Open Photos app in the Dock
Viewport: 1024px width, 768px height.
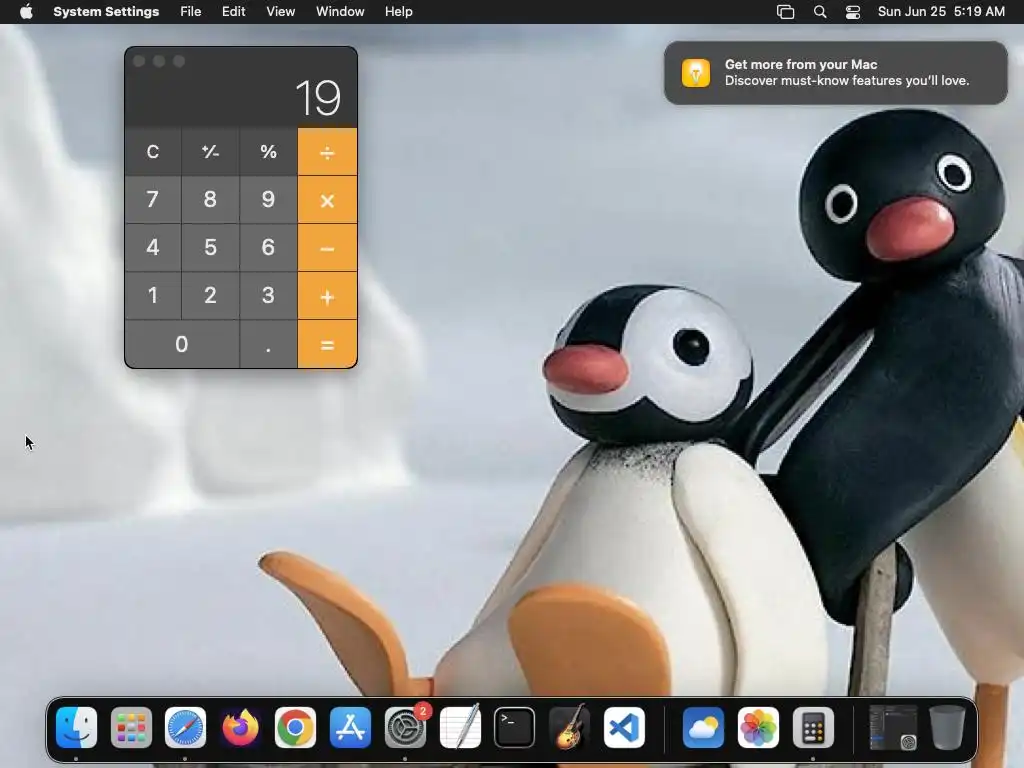point(758,728)
